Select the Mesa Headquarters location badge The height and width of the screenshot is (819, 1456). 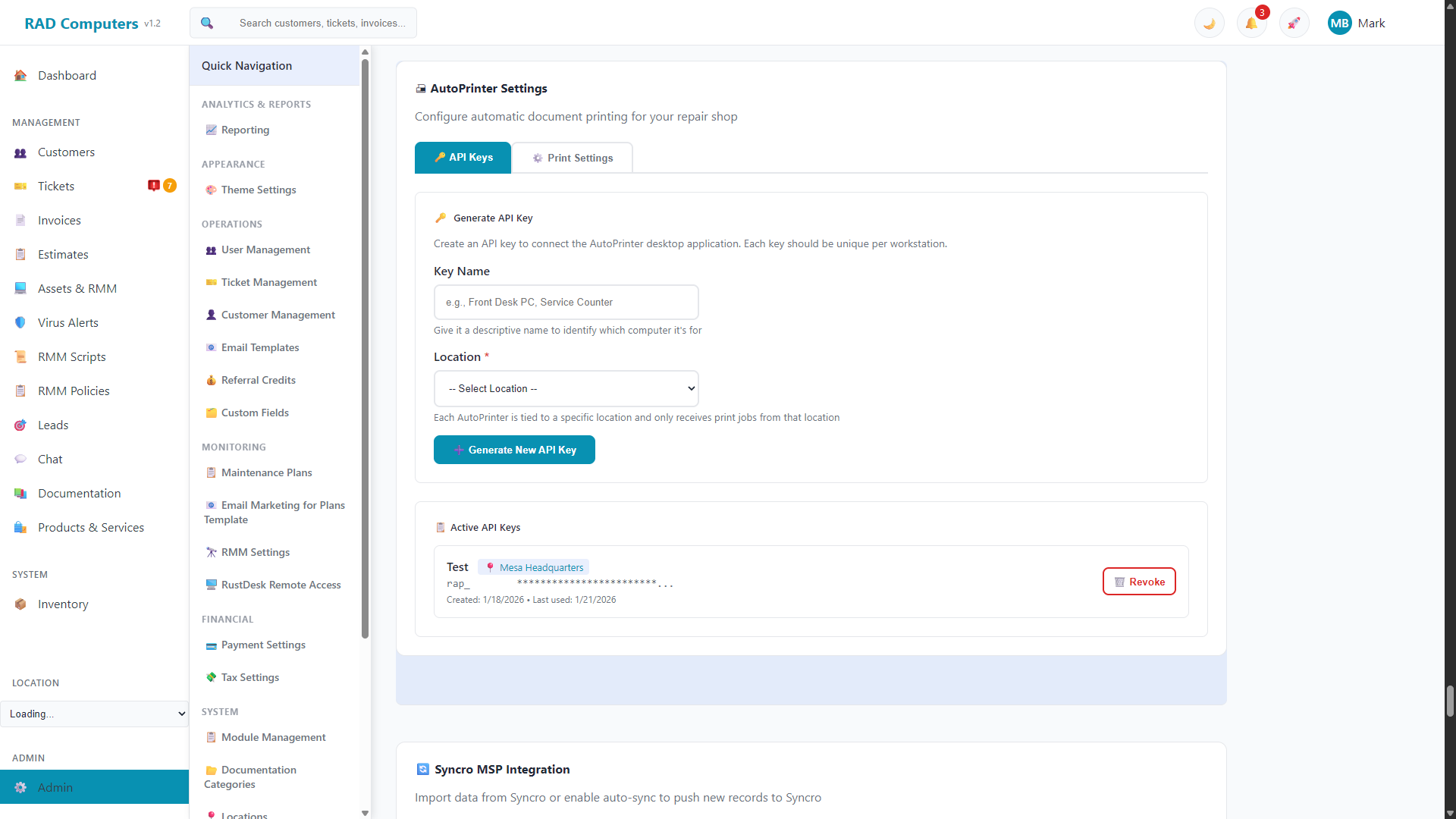pos(533,566)
